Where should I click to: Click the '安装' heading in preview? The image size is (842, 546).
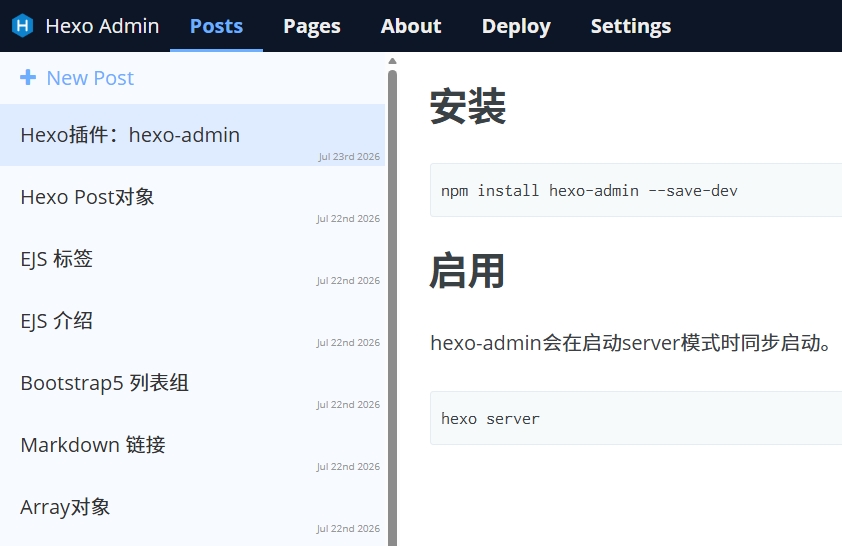(x=468, y=106)
